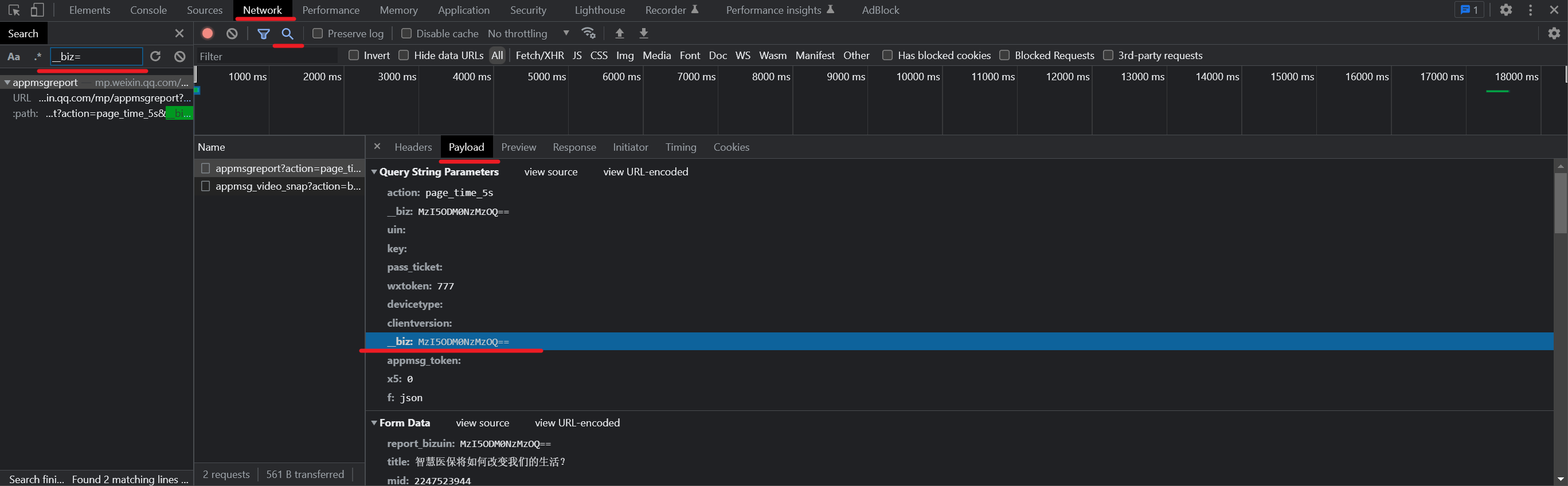
Task: Check Has blocked cookies
Action: (x=887, y=56)
